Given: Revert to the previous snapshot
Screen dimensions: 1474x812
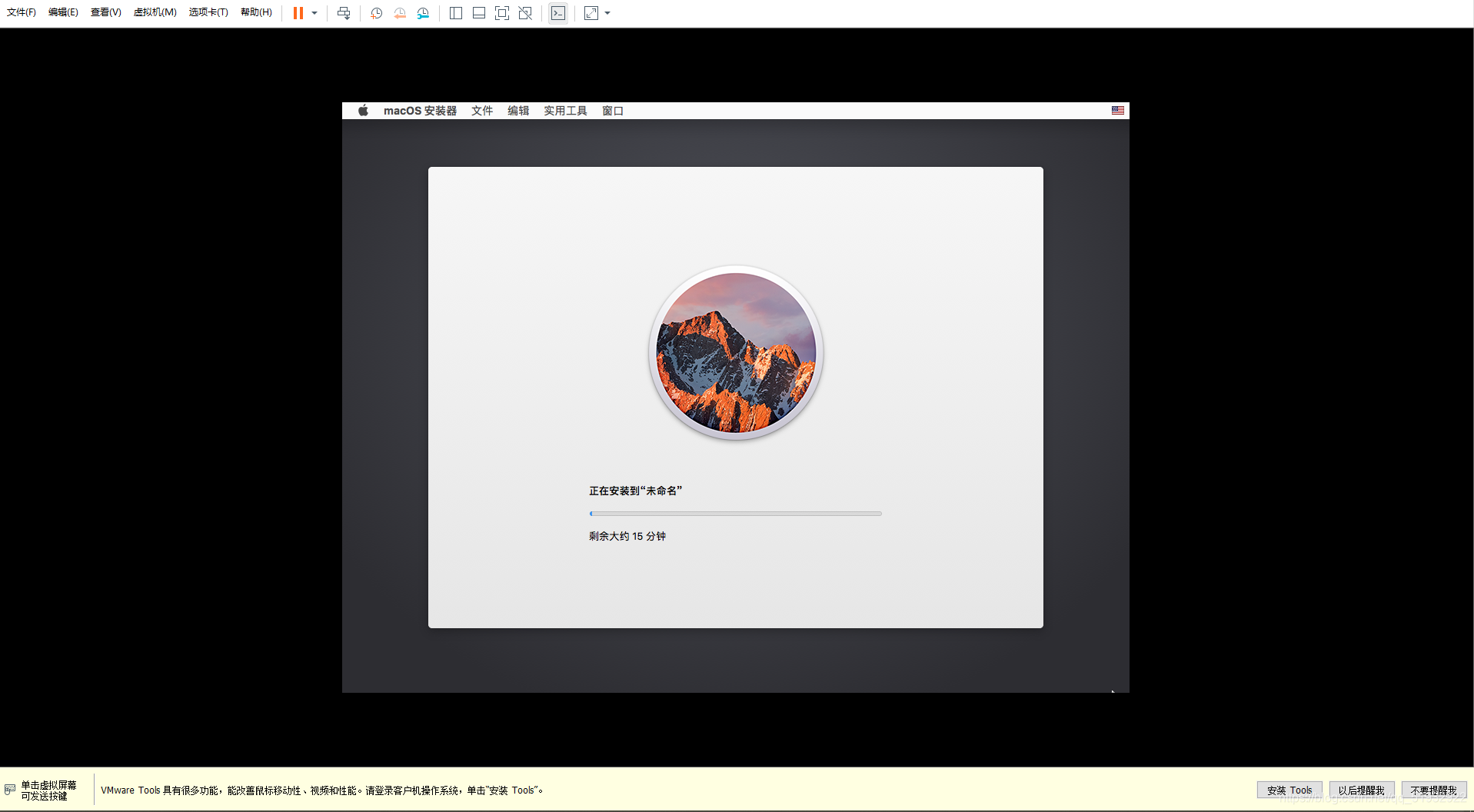Looking at the screenshot, I should (x=400, y=13).
